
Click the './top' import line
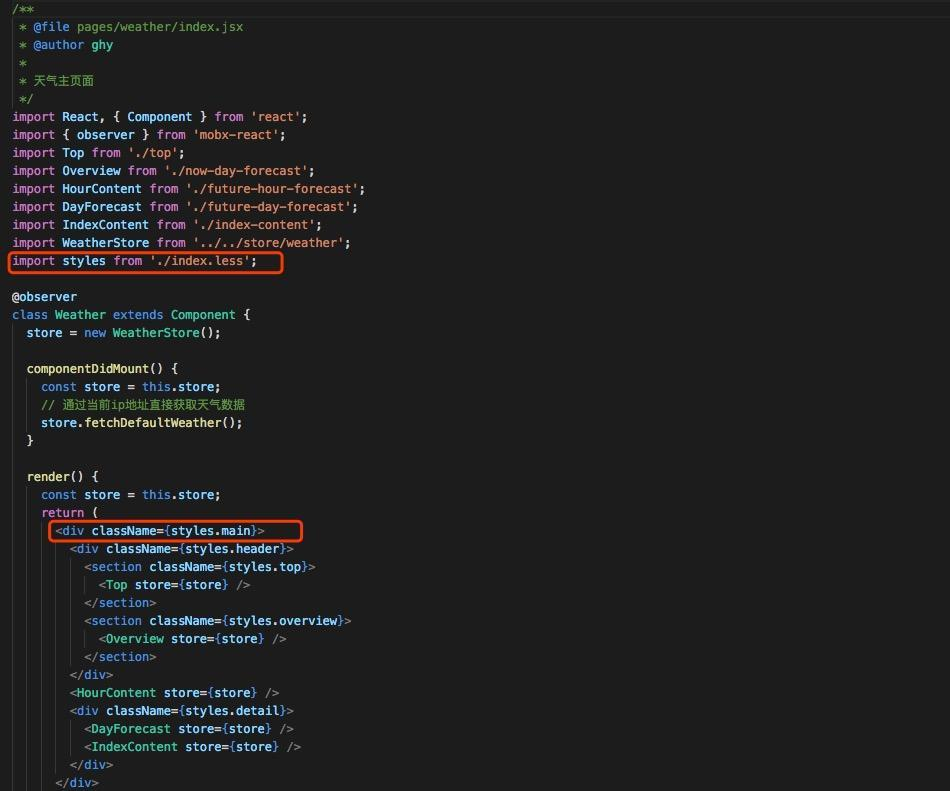[x=98, y=153]
